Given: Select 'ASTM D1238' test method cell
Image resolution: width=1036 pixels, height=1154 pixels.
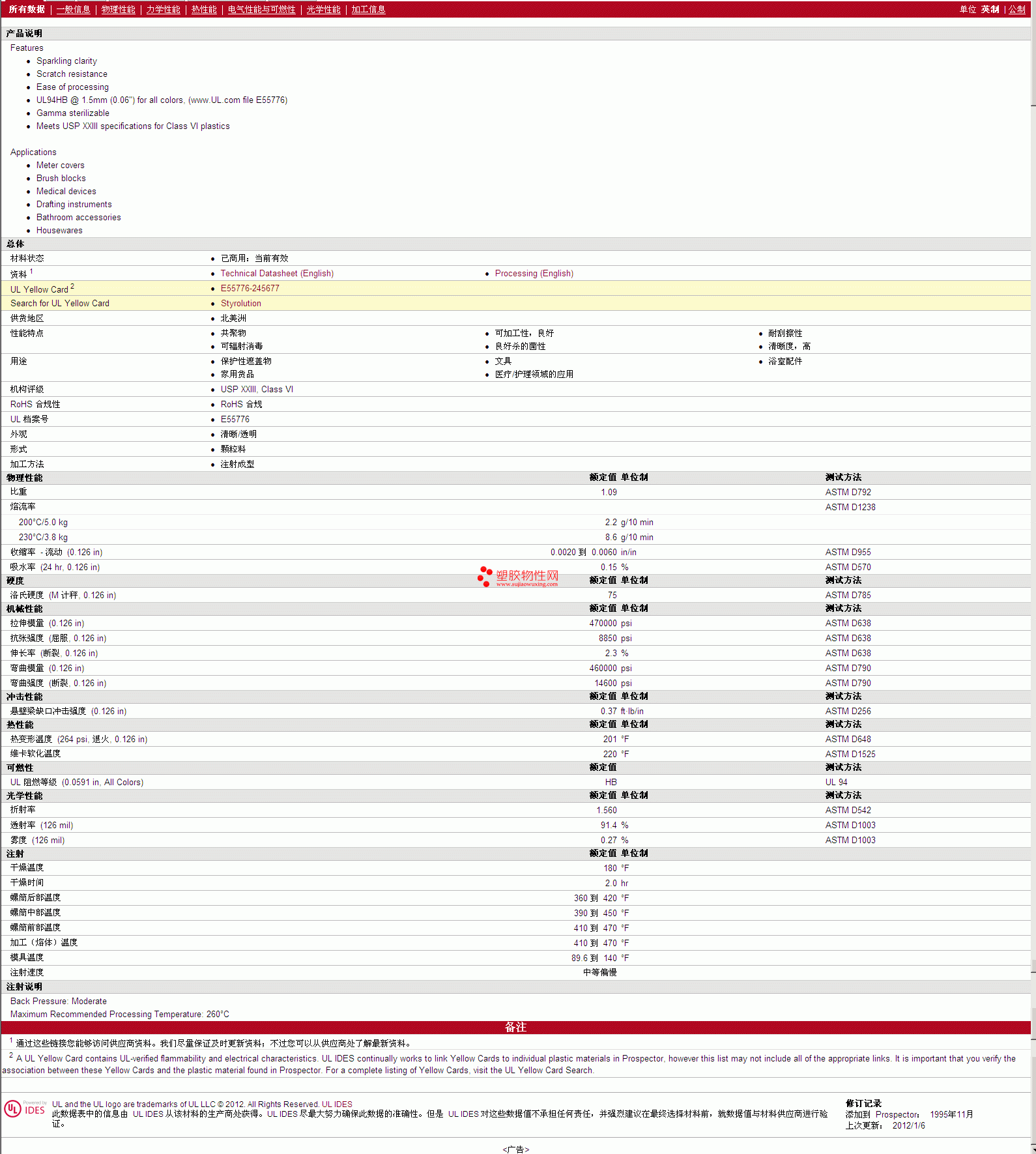Looking at the screenshot, I should [x=850, y=508].
